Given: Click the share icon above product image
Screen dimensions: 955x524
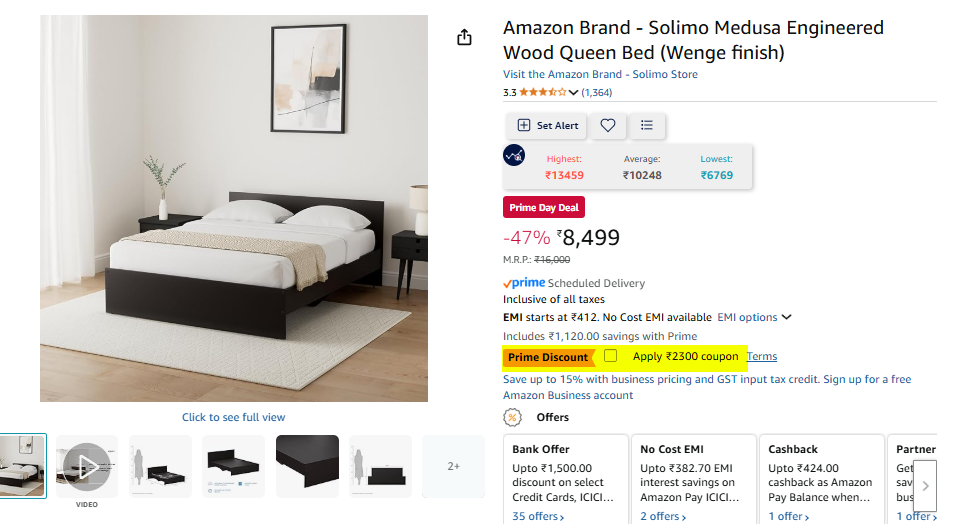Looking at the screenshot, I should pos(464,37).
